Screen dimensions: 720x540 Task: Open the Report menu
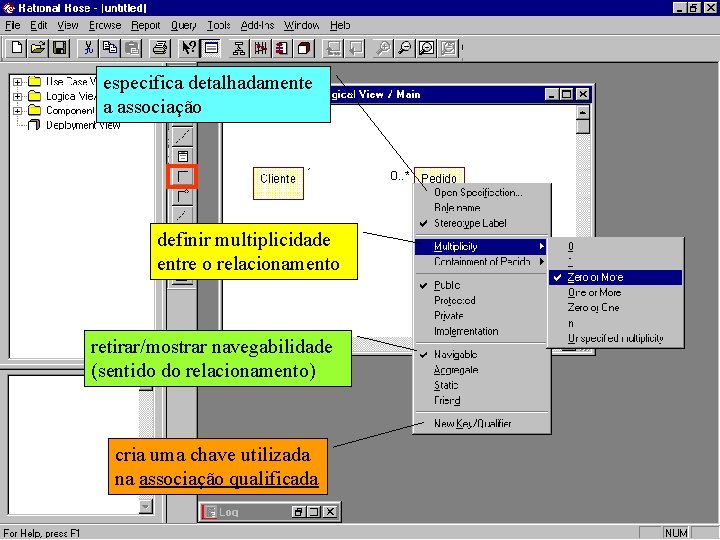point(146,25)
